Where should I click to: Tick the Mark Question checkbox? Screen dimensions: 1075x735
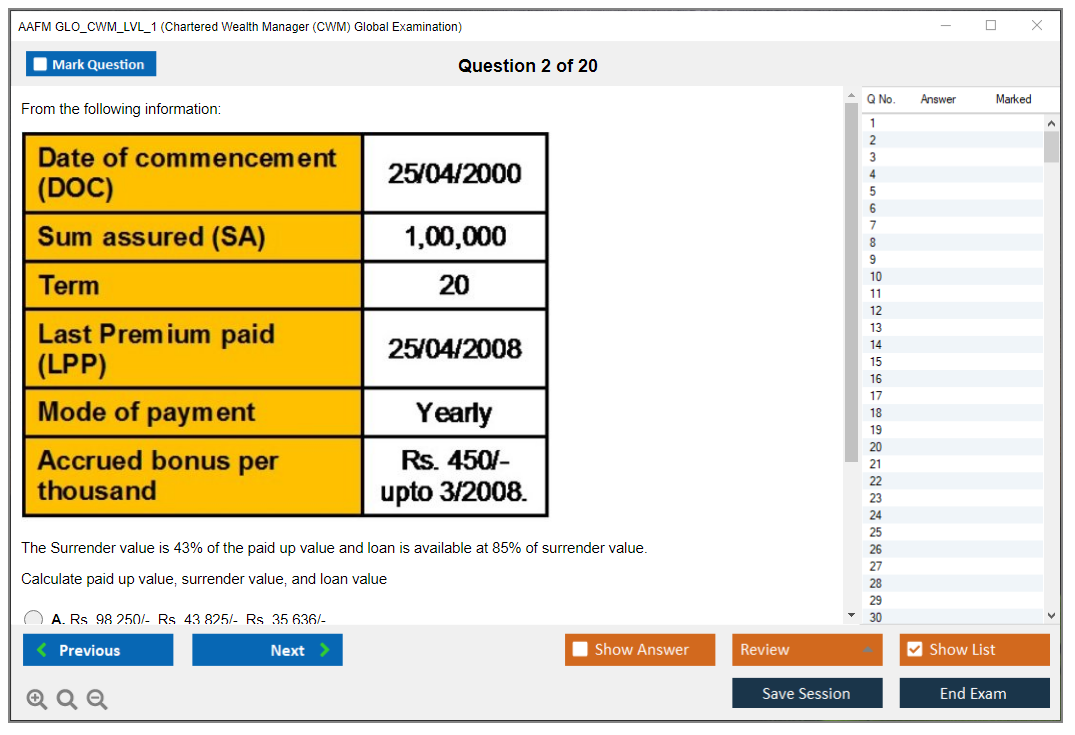tap(41, 64)
